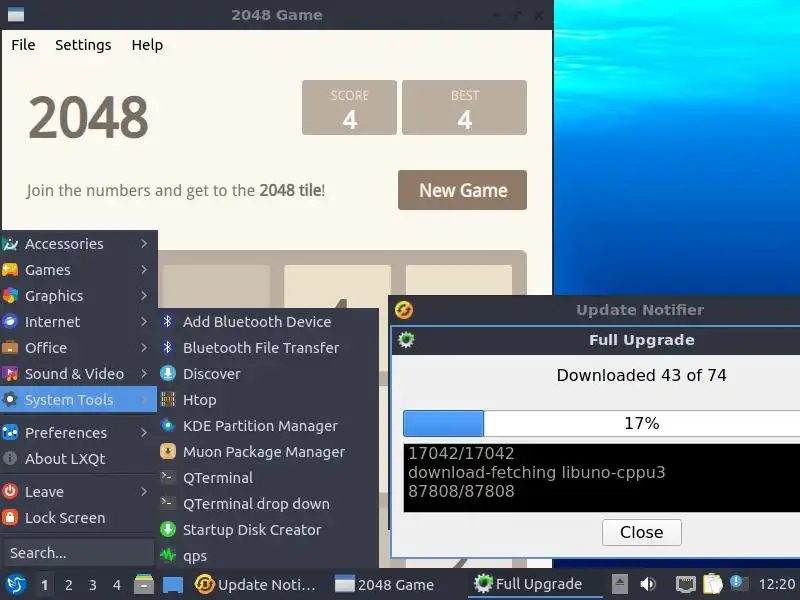Start a New Game in 2048
This screenshot has height=600, width=800.
[x=462, y=190]
